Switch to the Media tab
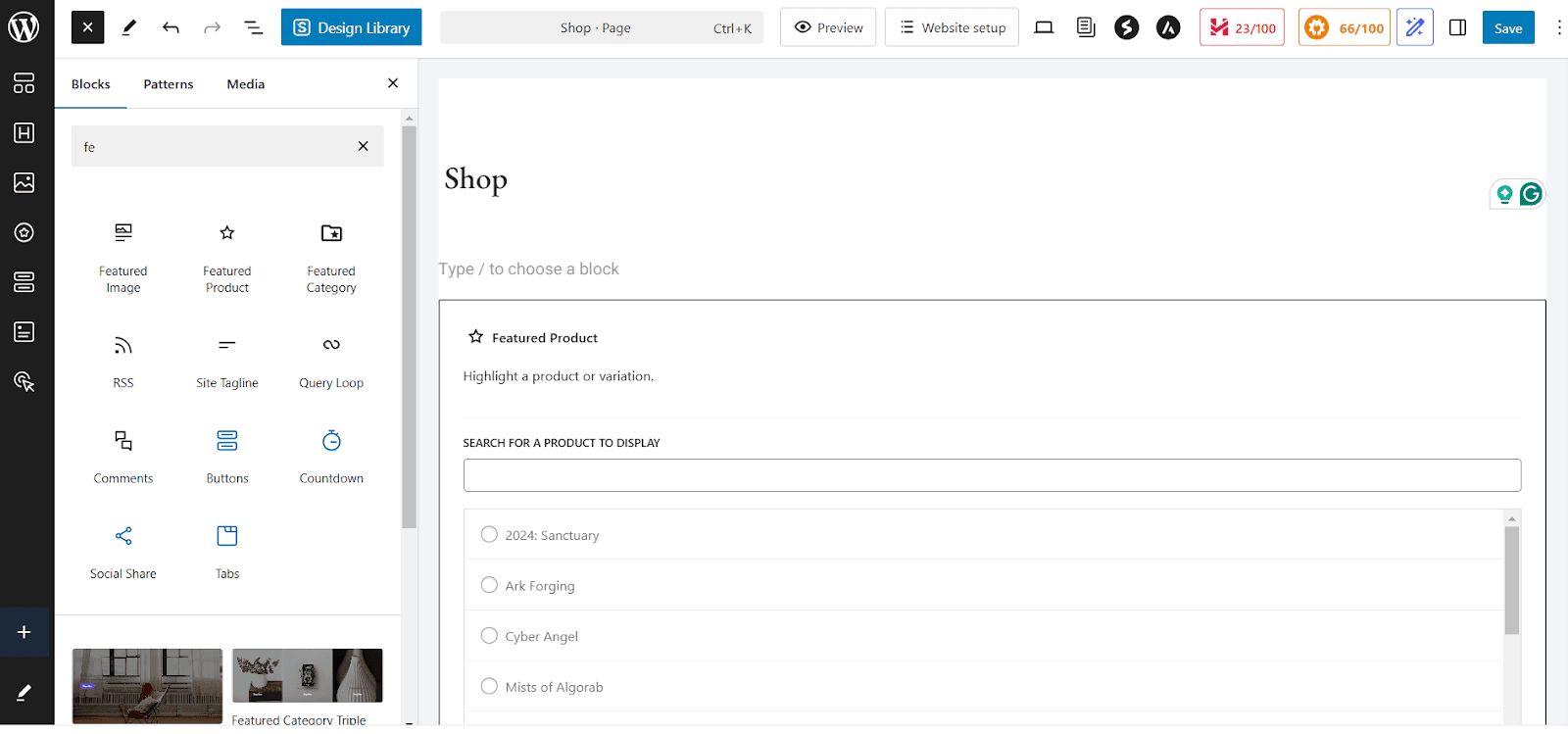The image size is (1568, 734). [x=246, y=84]
